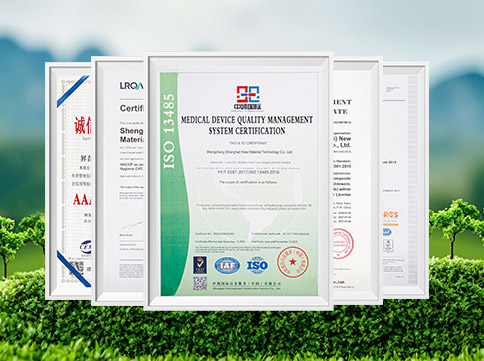Click the dark blue crown accreditation badge
Screen dimensions: 484x361
[200, 265]
